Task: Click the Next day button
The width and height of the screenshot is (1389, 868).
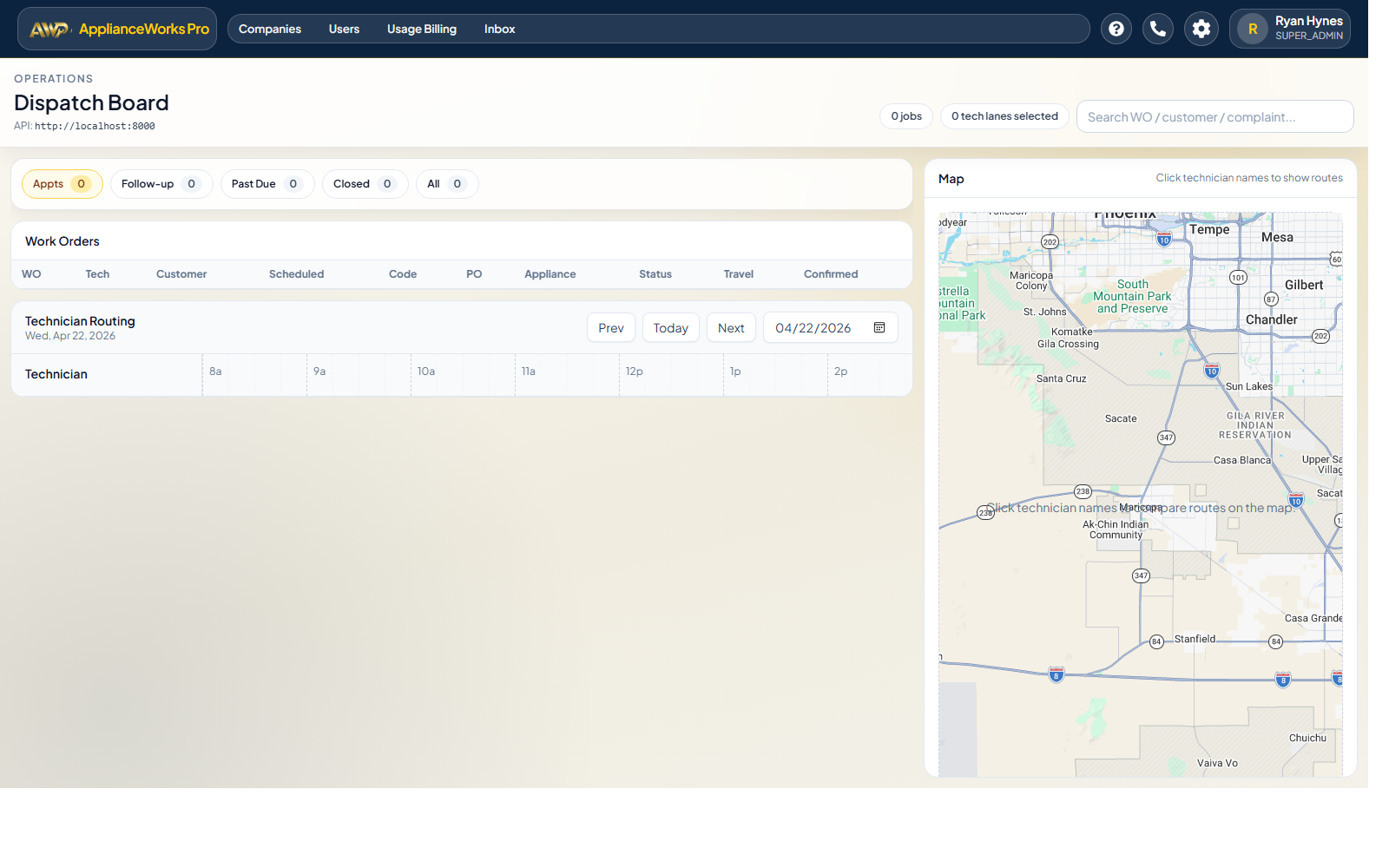Action: (x=731, y=327)
